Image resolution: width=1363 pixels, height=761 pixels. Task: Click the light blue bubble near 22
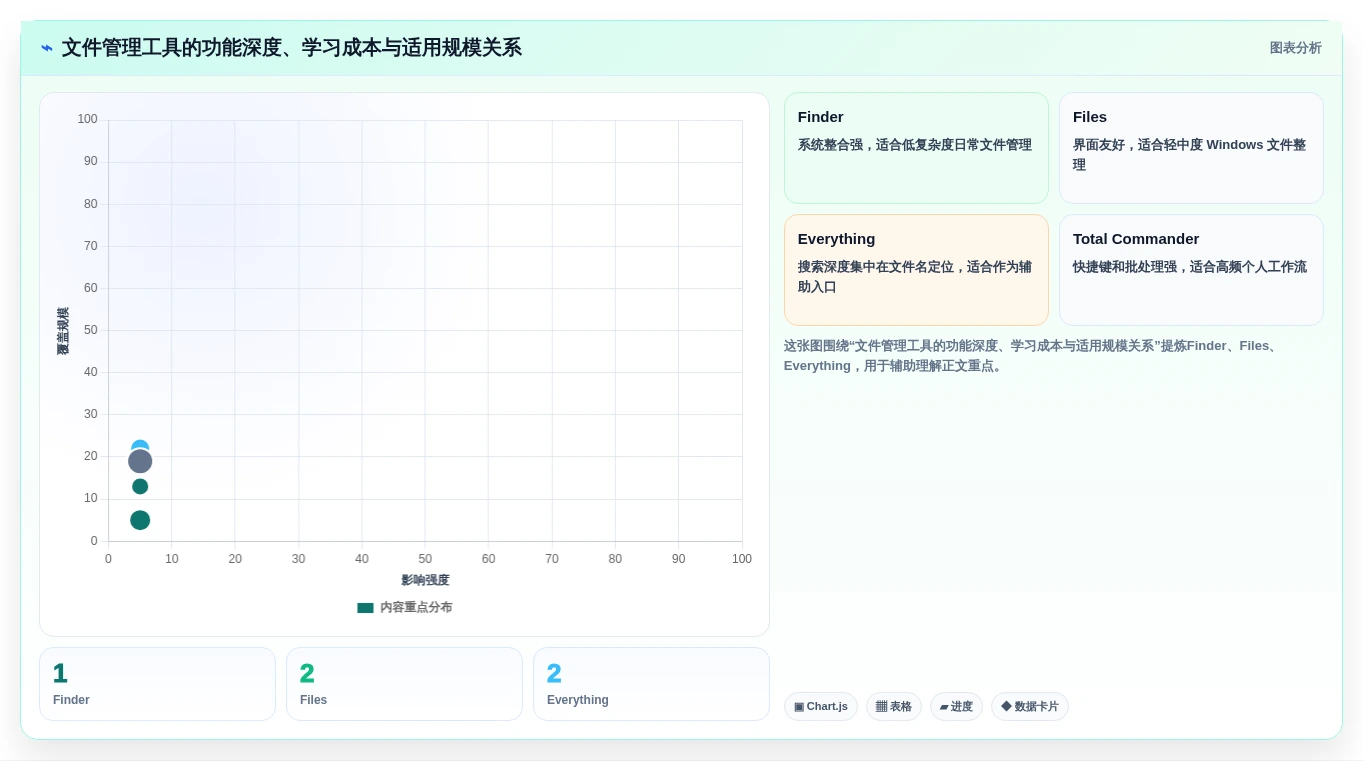(x=140, y=444)
